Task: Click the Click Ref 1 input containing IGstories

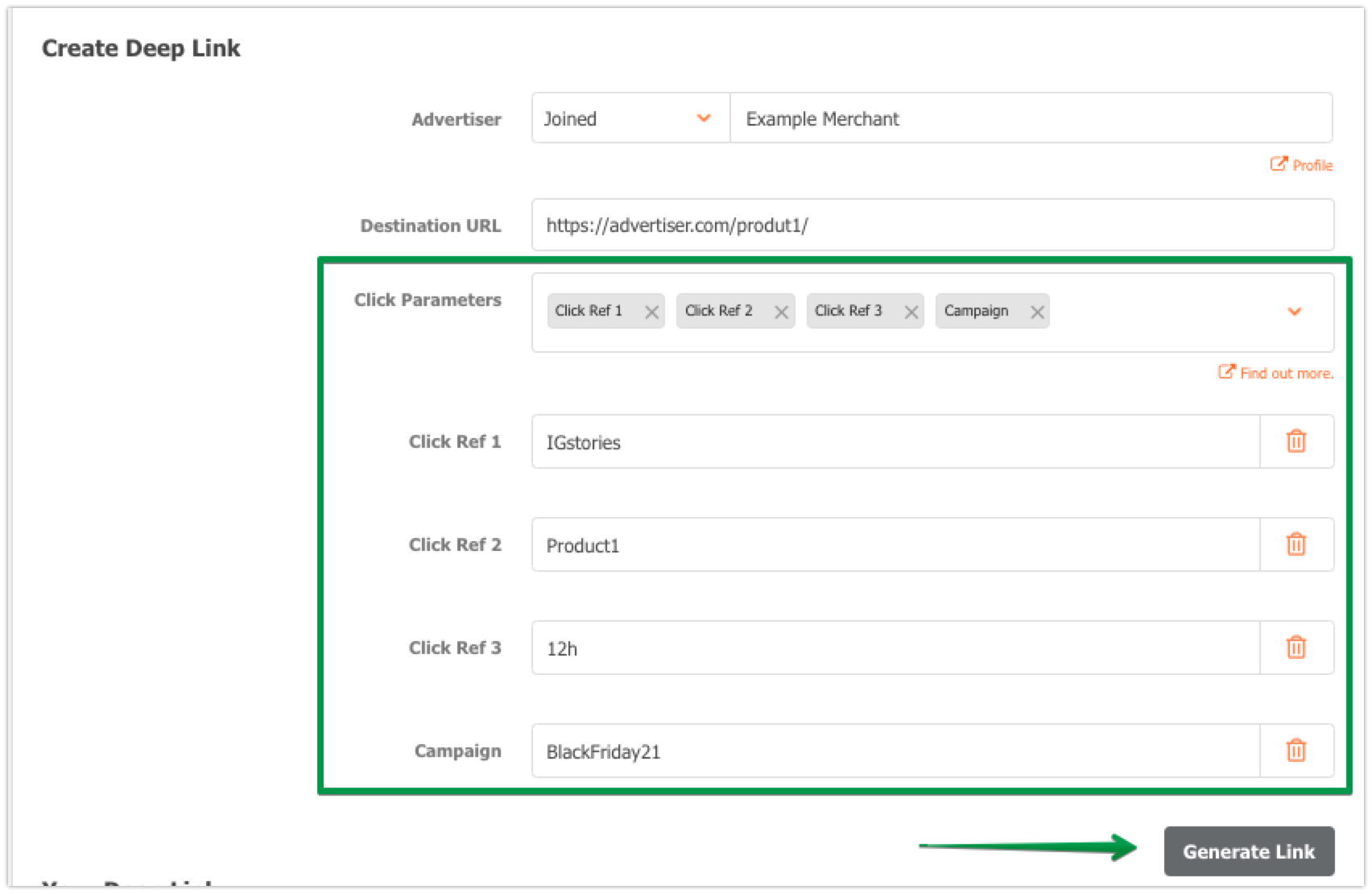Action: [x=894, y=442]
